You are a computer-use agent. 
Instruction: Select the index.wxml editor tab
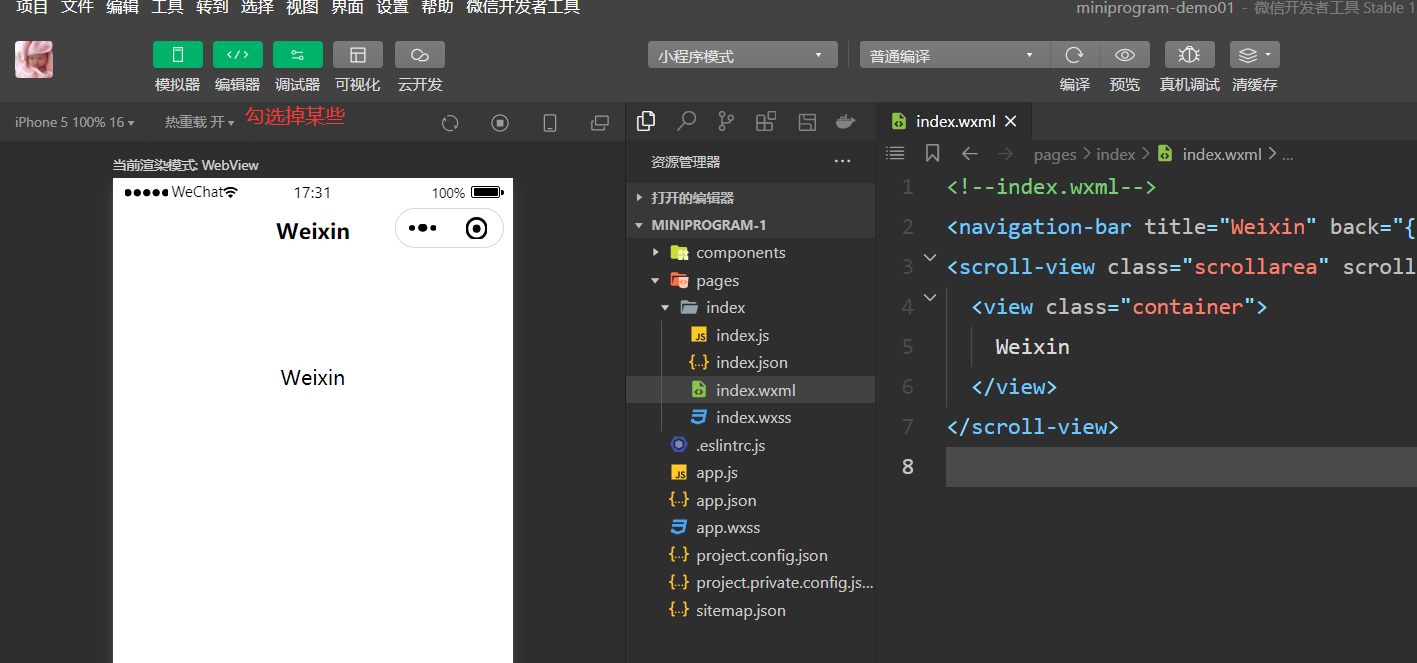pos(954,121)
